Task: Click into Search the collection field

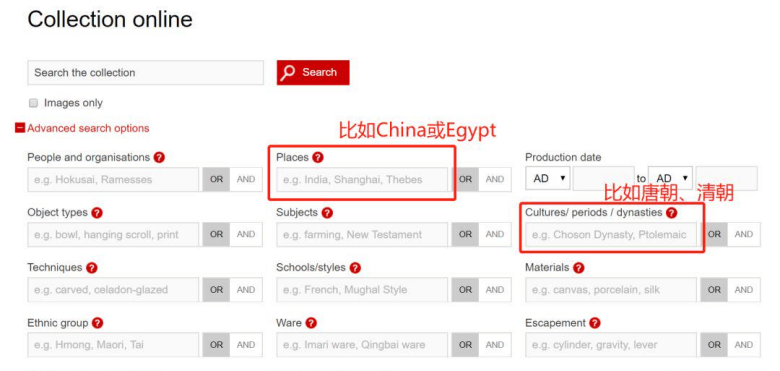Action: [x=146, y=73]
